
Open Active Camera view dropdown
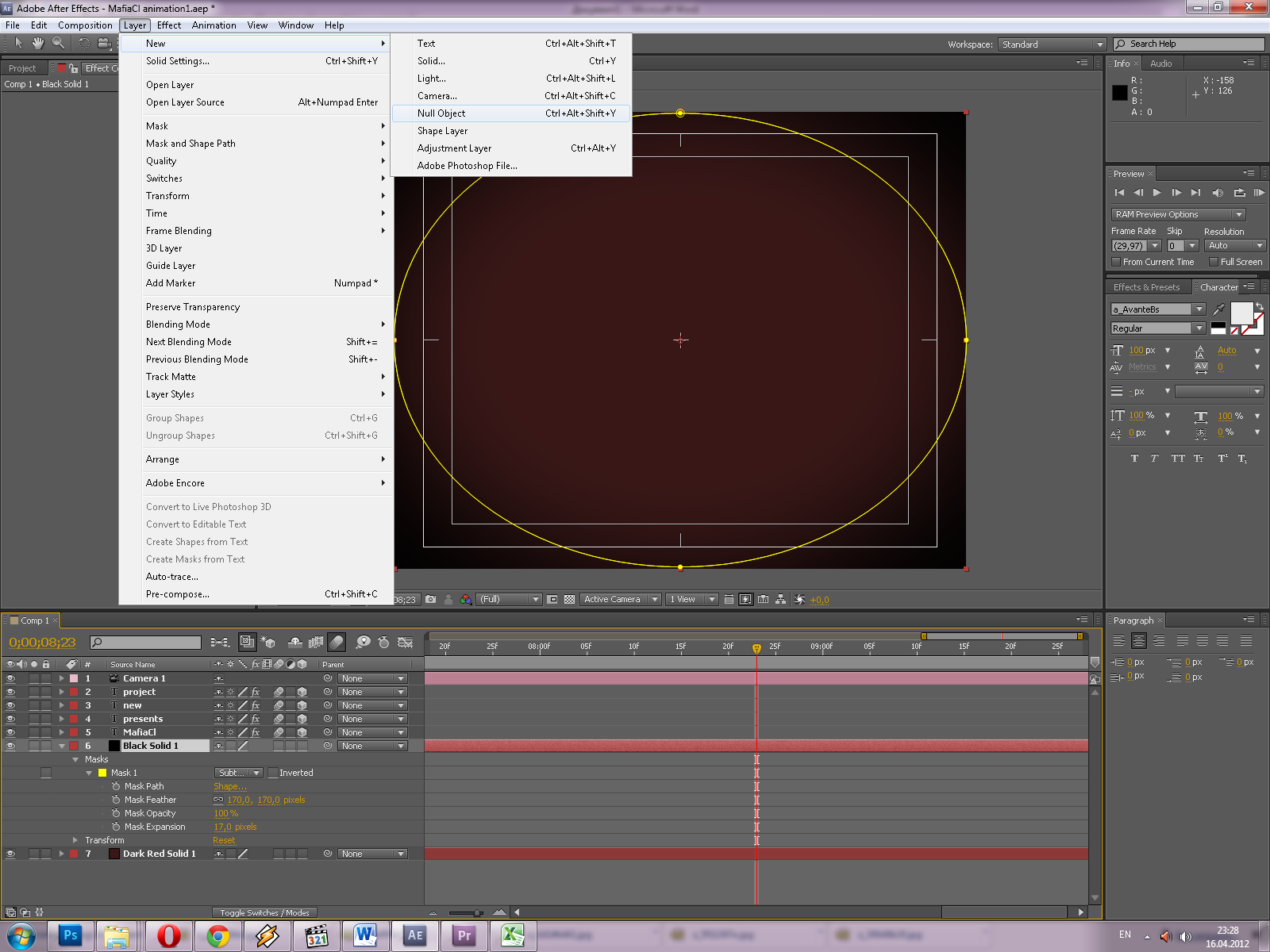(x=620, y=600)
